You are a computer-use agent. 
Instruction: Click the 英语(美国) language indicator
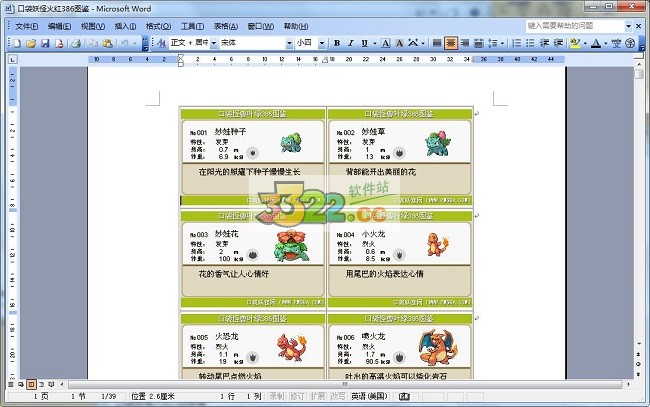(369, 397)
